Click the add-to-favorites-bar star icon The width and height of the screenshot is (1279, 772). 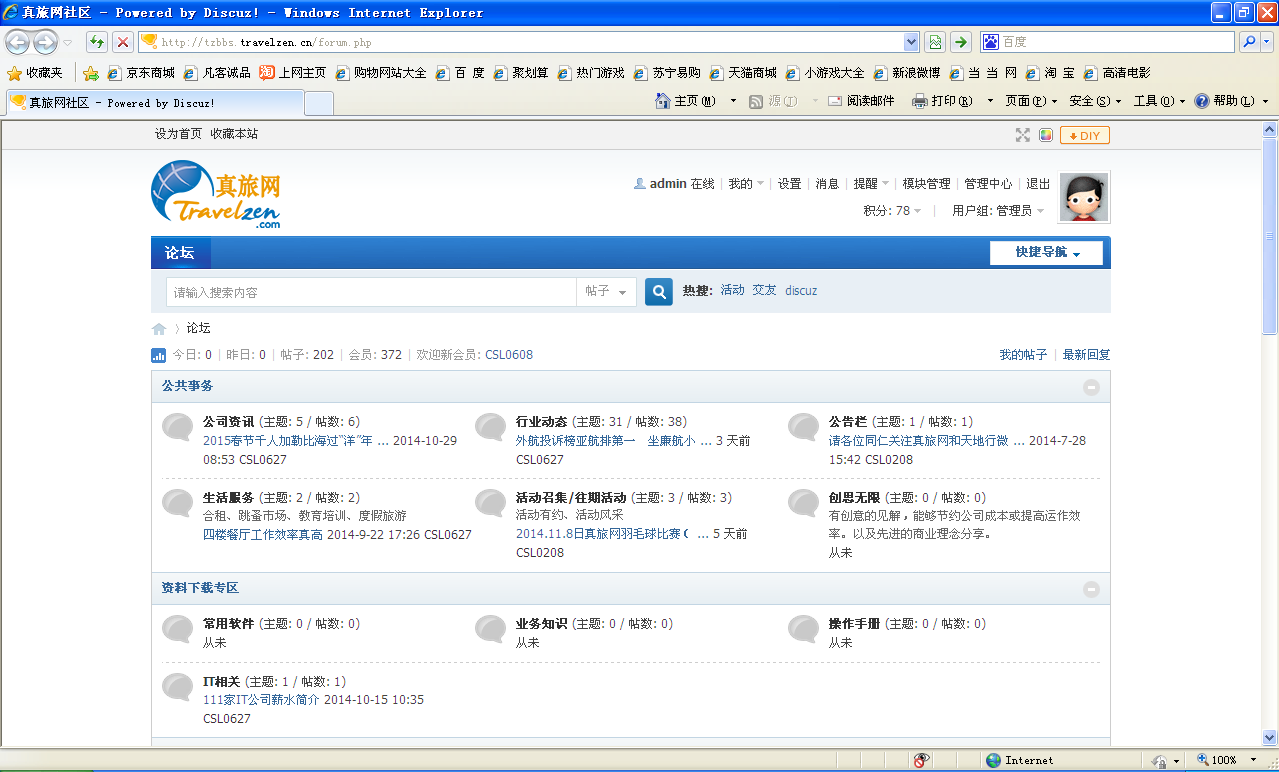(91, 73)
